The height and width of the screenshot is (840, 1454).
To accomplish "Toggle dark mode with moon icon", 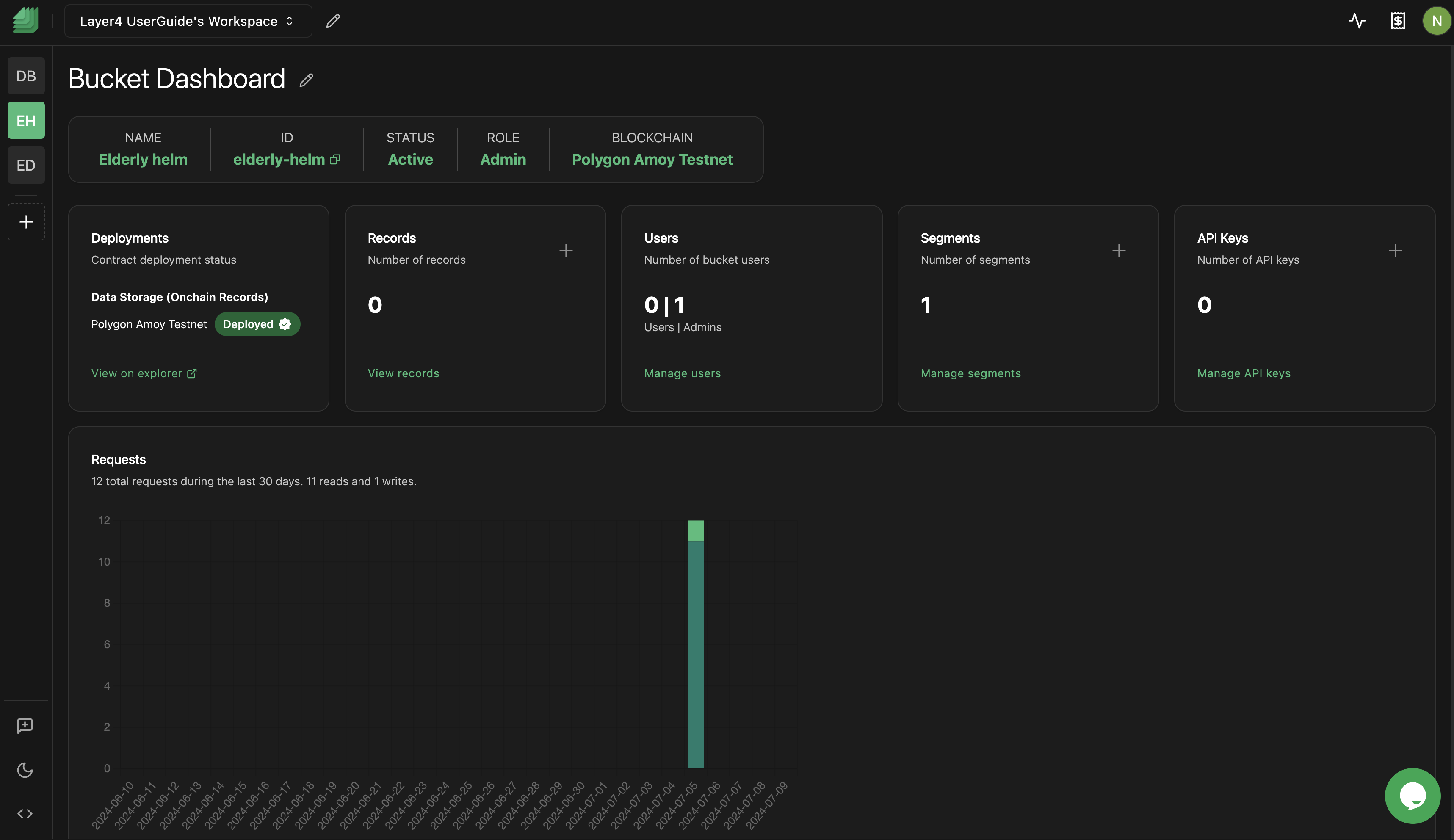I will [25, 770].
